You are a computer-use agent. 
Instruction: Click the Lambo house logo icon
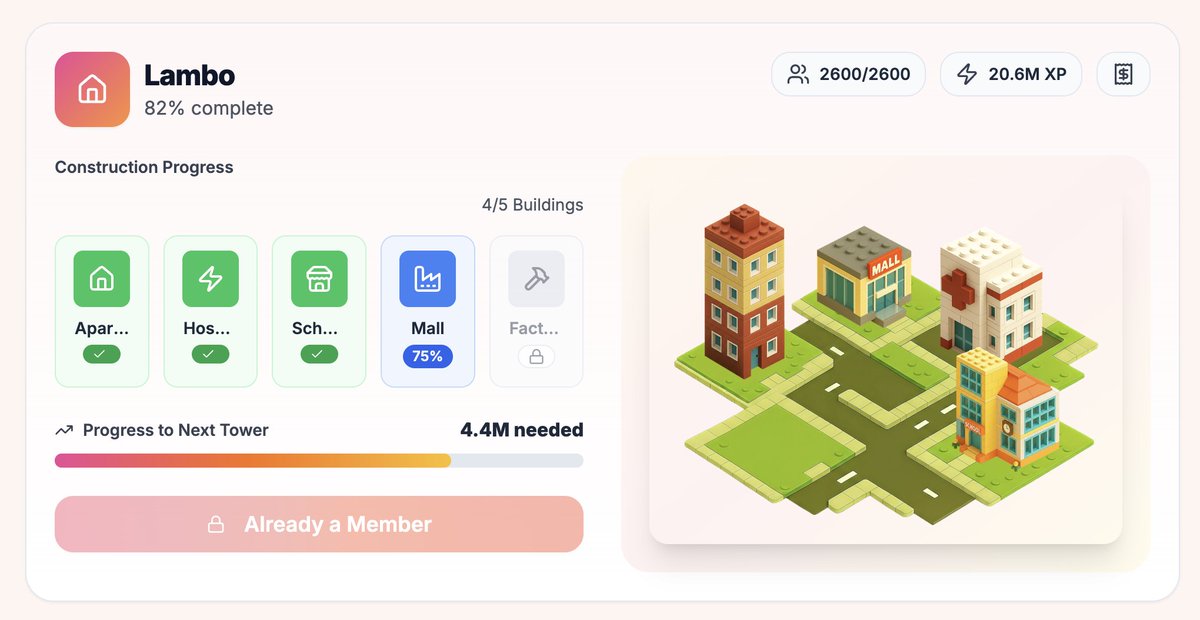click(x=92, y=89)
